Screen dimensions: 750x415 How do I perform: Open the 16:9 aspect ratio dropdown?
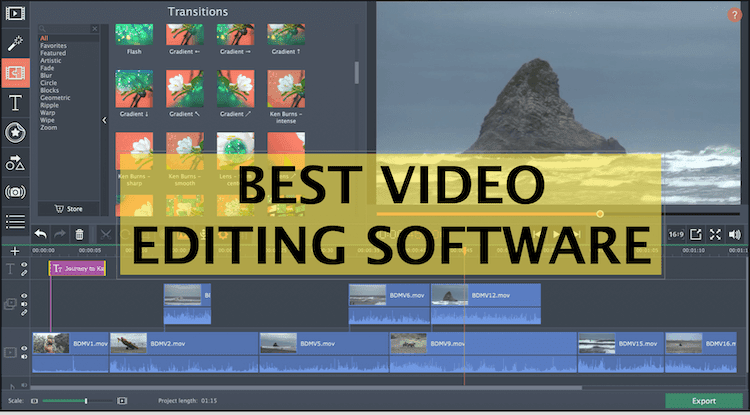click(676, 234)
